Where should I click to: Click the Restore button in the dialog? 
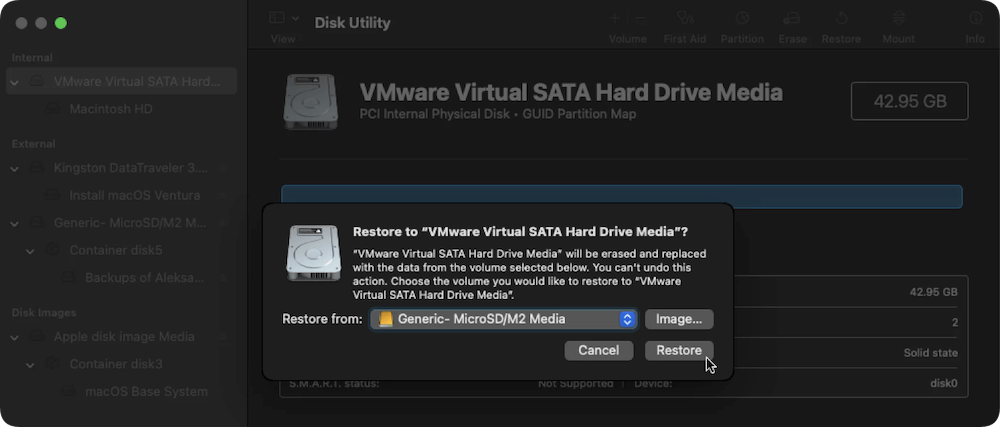[x=679, y=351]
